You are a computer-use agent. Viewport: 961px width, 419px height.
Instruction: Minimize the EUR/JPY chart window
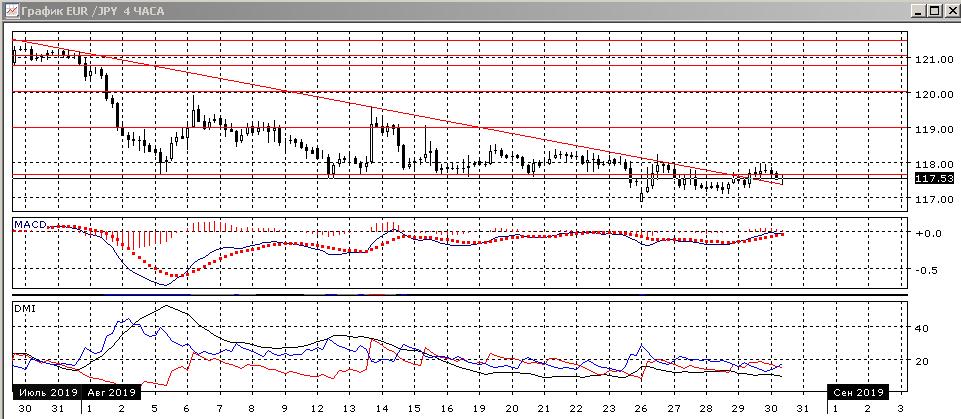point(918,10)
